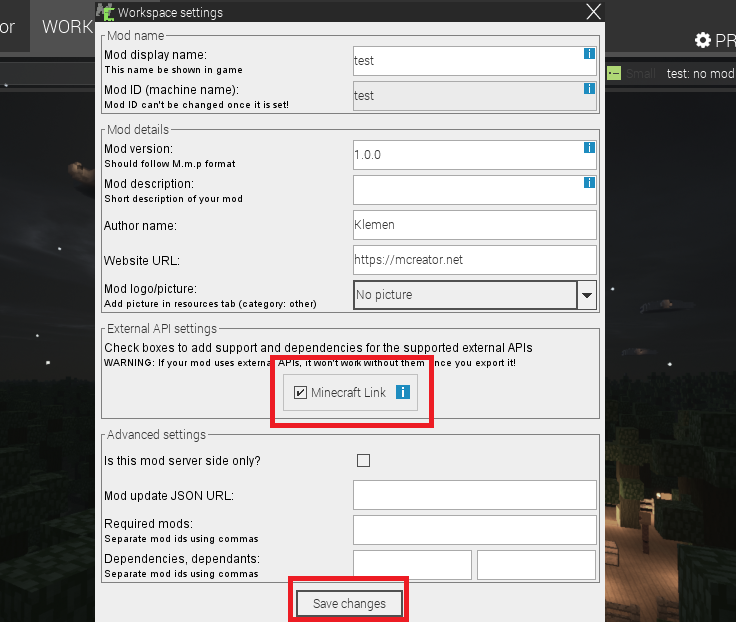Click MCreator logo in dialog title bar

point(106,12)
